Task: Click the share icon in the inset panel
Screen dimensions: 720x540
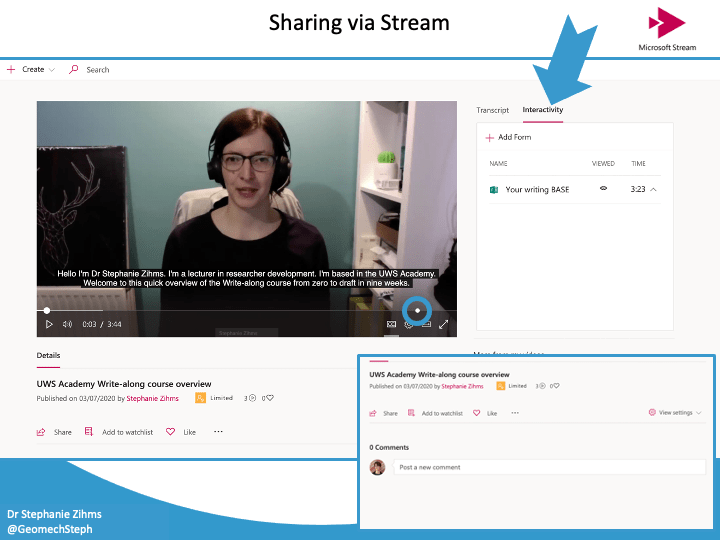Action: coord(373,413)
